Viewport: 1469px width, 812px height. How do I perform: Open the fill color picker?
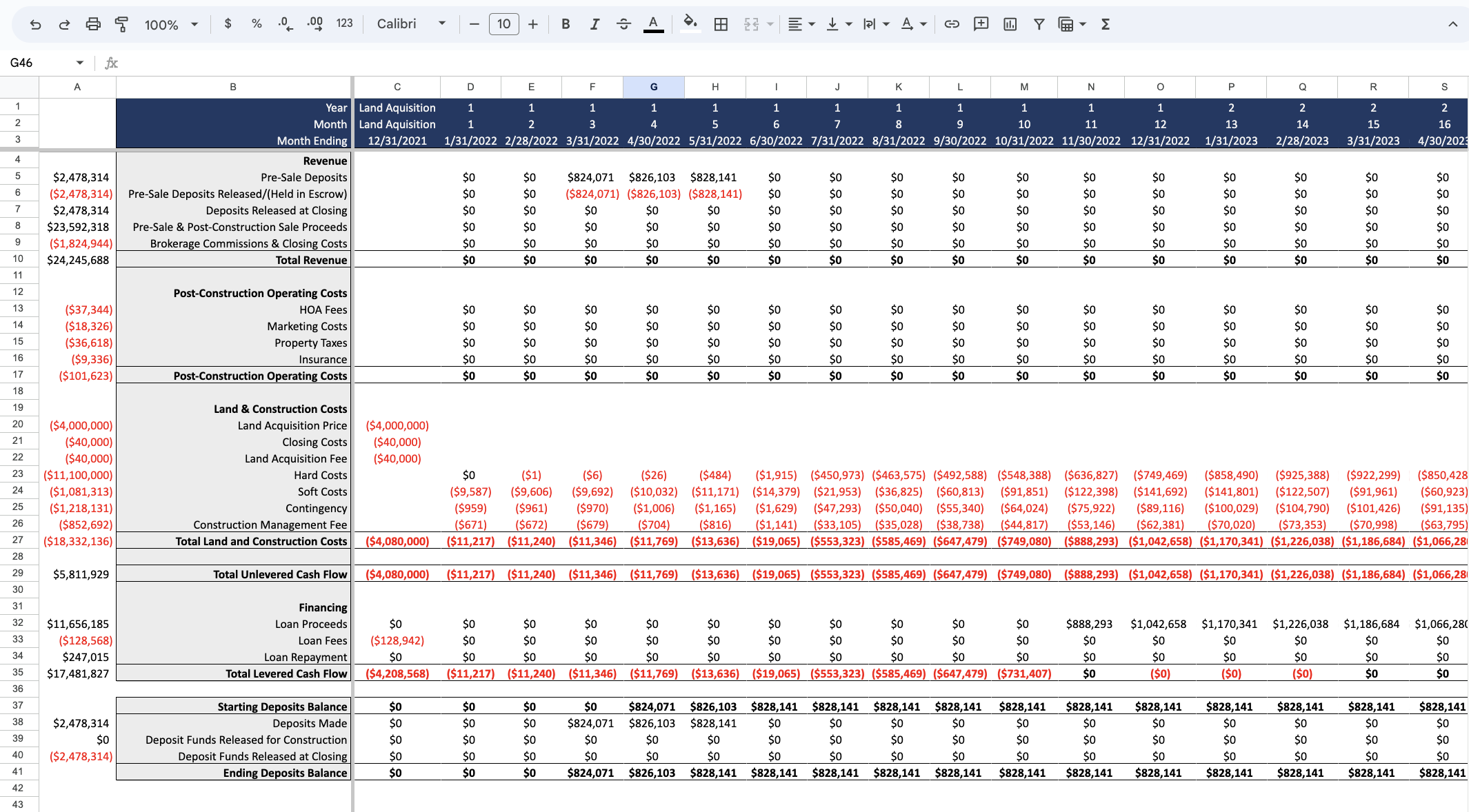(690, 24)
